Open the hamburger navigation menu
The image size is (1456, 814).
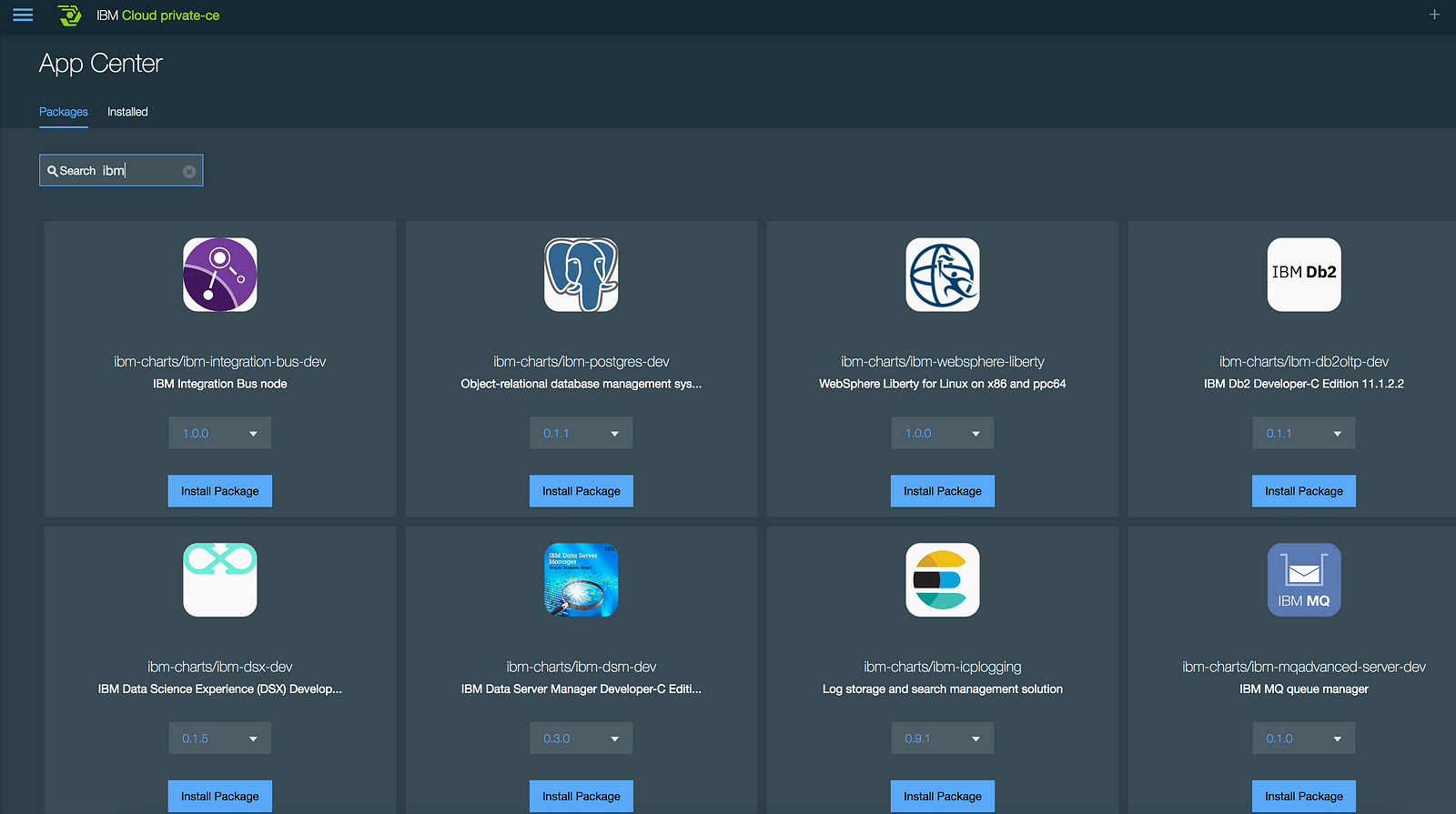point(23,15)
